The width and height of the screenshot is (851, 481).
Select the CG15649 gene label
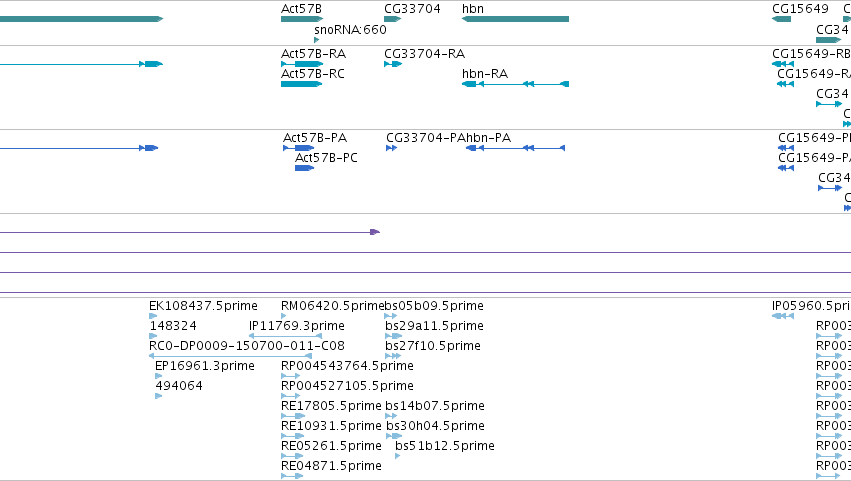(x=800, y=9)
